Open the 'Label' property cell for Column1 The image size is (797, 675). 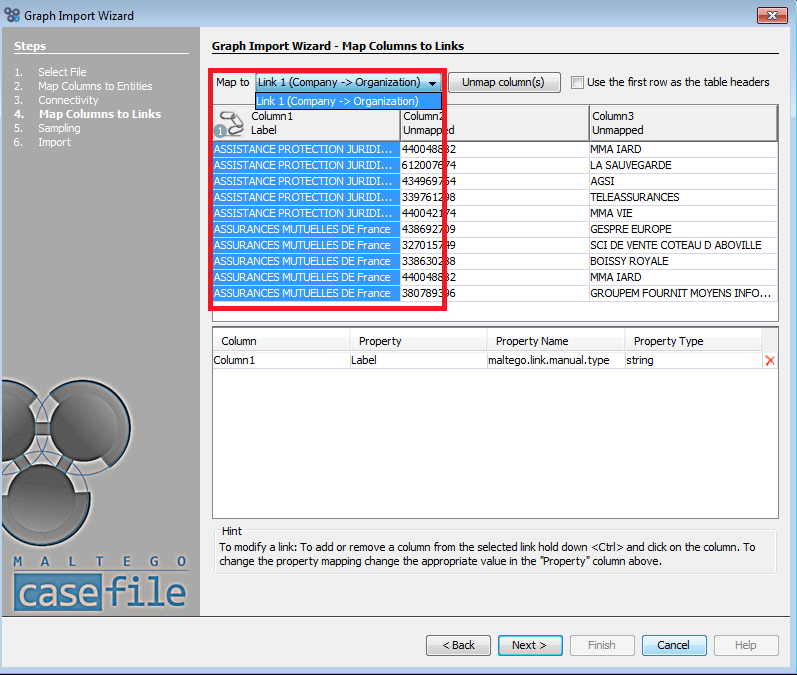(418, 360)
